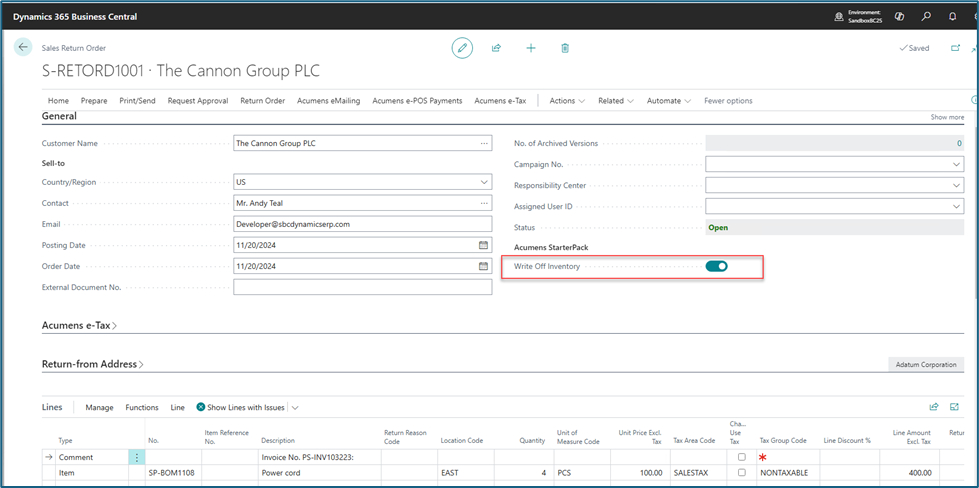Image resolution: width=979 pixels, height=488 pixels.
Task: Check Use Tax box in Comment row
Action: tap(741, 457)
